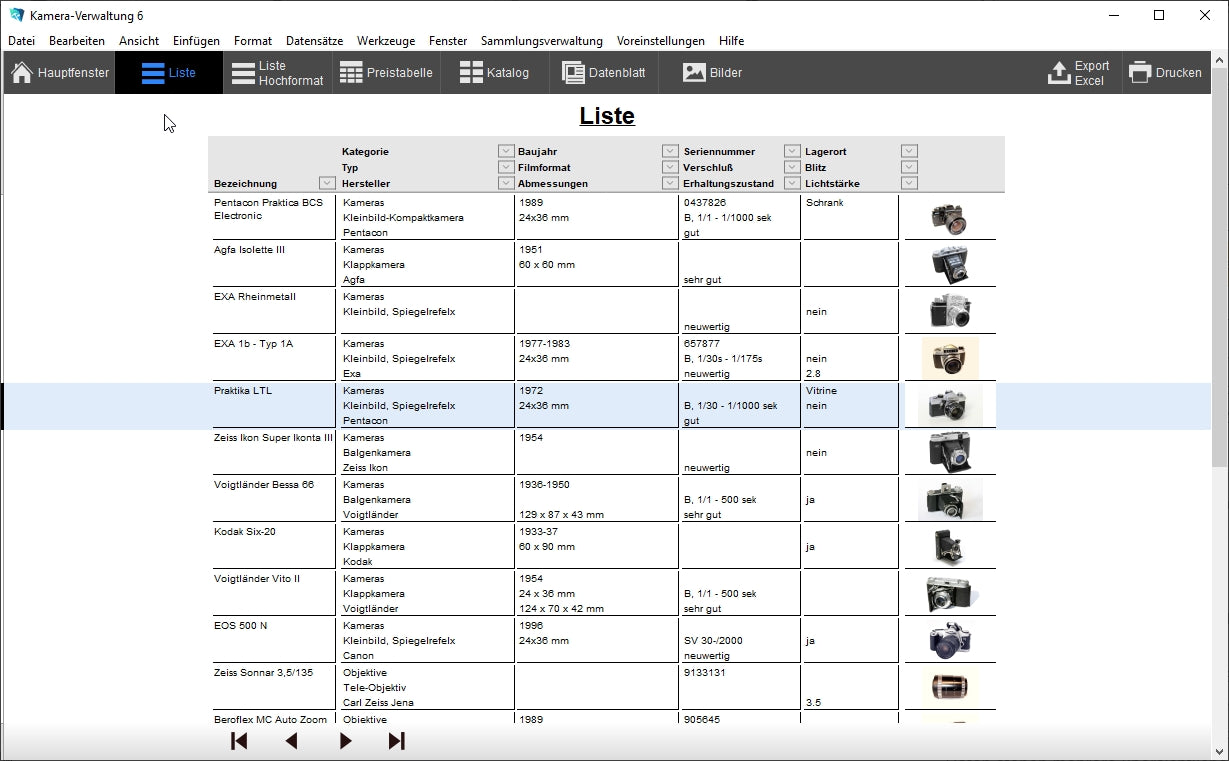The image size is (1229, 761).
Task: Open the Datensätze menu
Action: point(314,41)
